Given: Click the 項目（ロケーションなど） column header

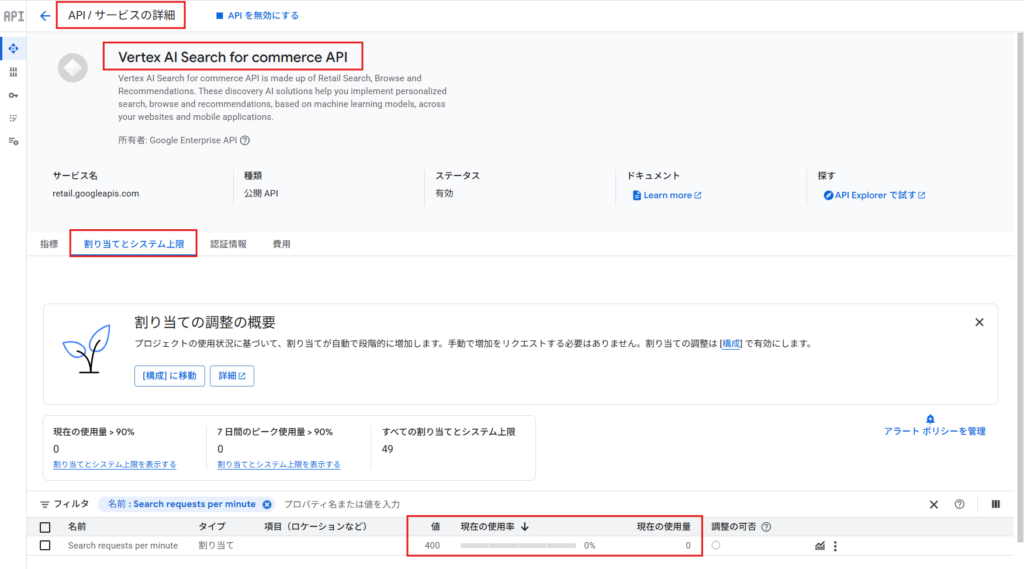Looking at the screenshot, I should tap(316, 527).
